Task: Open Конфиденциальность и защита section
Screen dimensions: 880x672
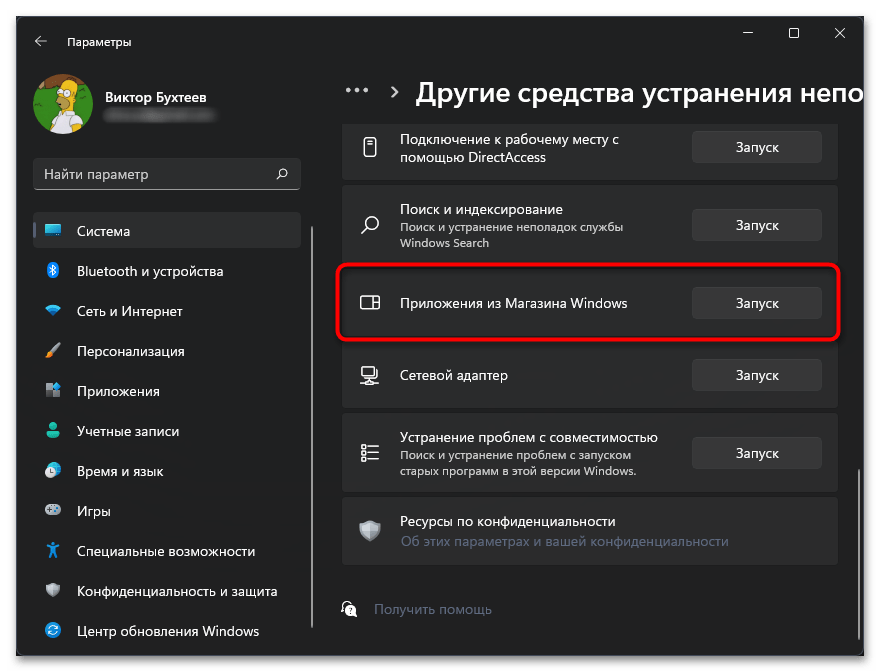Action: (x=167, y=591)
